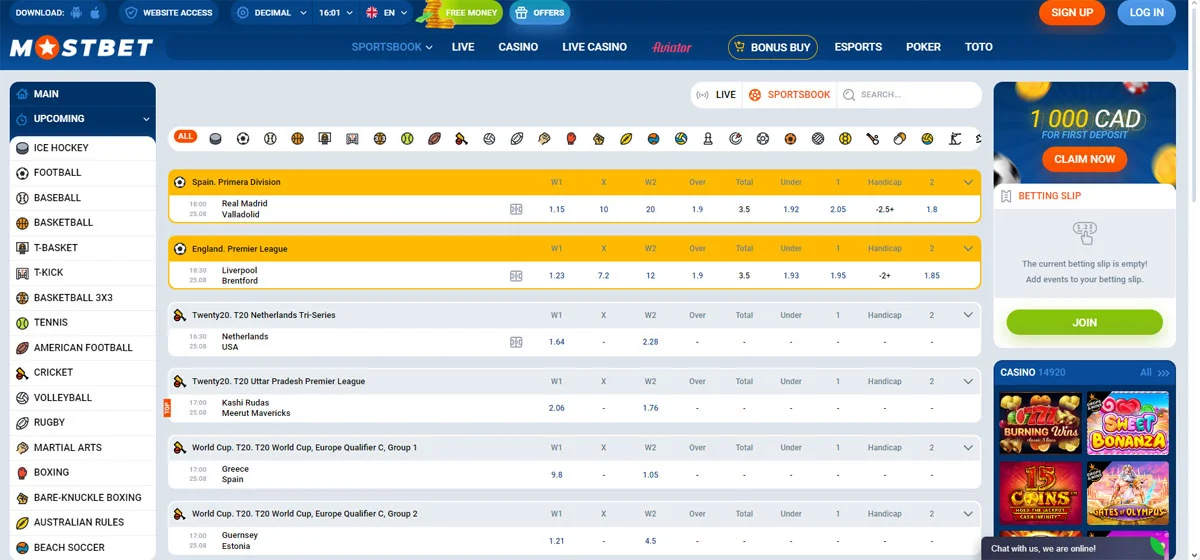Select the cricket filter icon in sports row
This screenshot has height=560, width=1200.
point(461,138)
